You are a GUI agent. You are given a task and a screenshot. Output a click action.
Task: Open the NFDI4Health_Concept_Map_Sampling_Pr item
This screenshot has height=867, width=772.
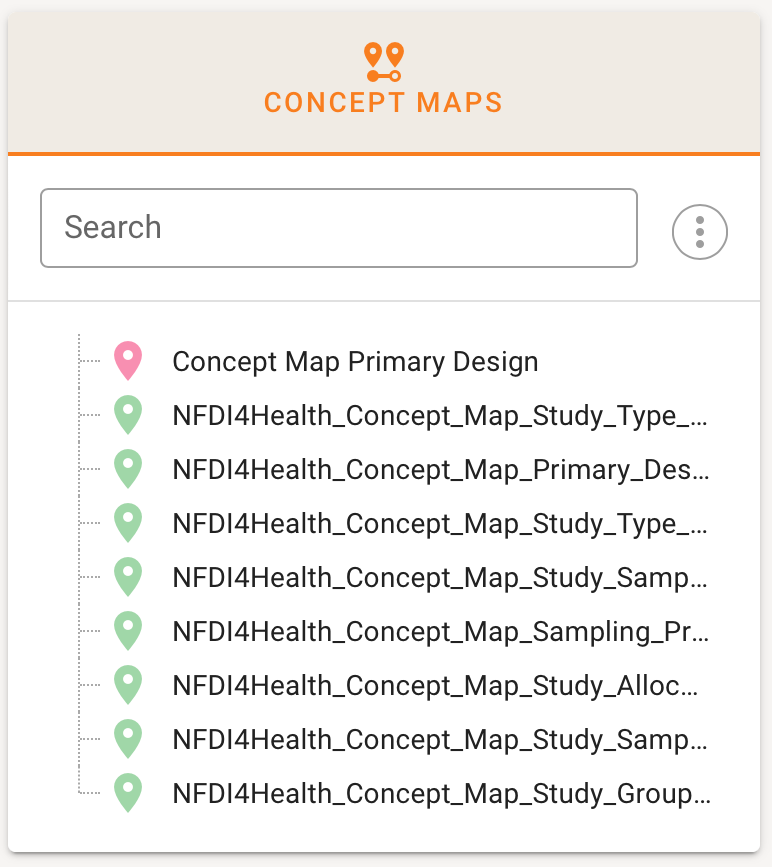pyautogui.click(x=441, y=631)
